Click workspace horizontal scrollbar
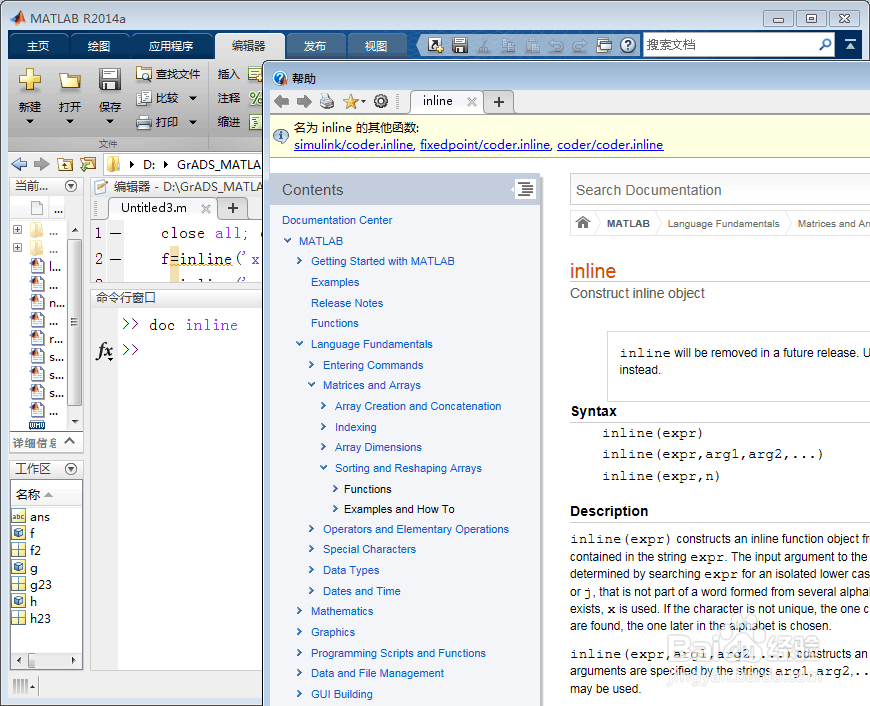This screenshot has height=706, width=870. point(47,660)
